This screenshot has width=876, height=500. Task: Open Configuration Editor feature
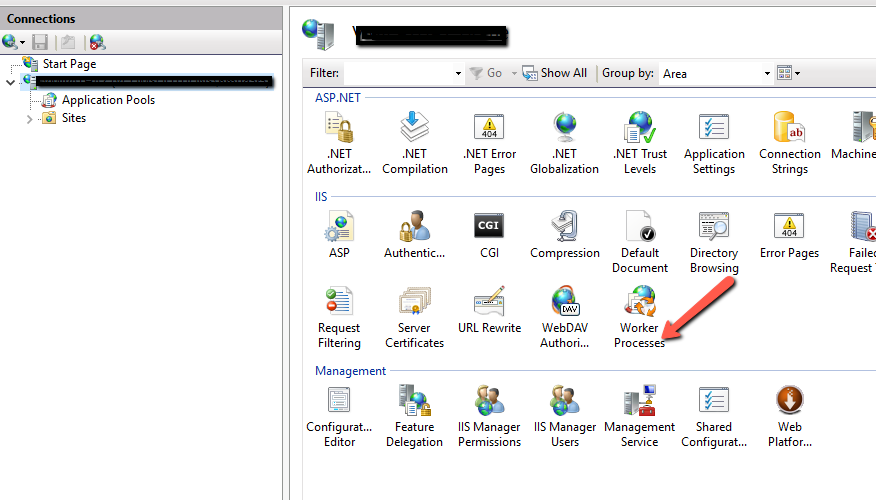click(339, 416)
